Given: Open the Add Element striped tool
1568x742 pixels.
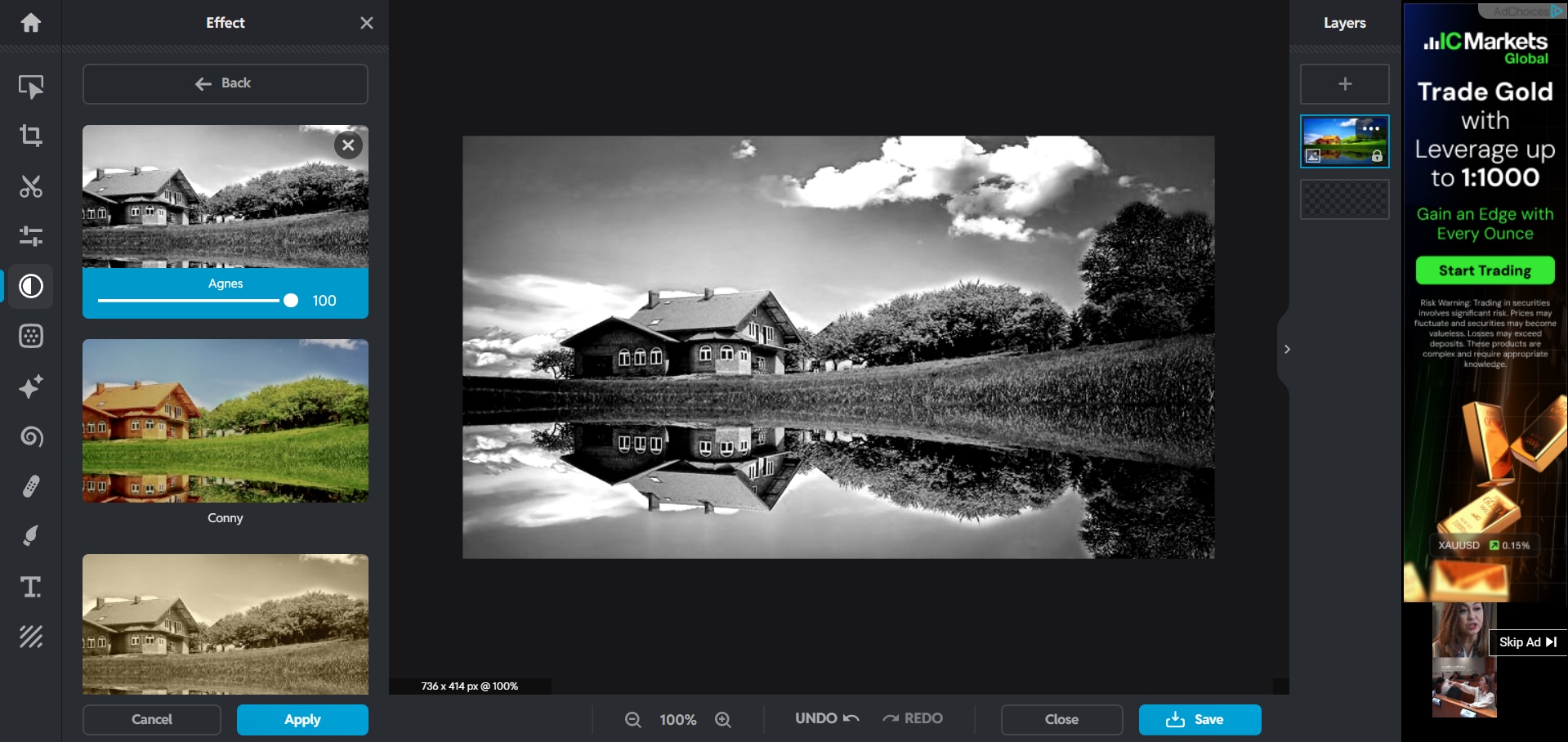Looking at the screenshot, I should click(31, 637).
